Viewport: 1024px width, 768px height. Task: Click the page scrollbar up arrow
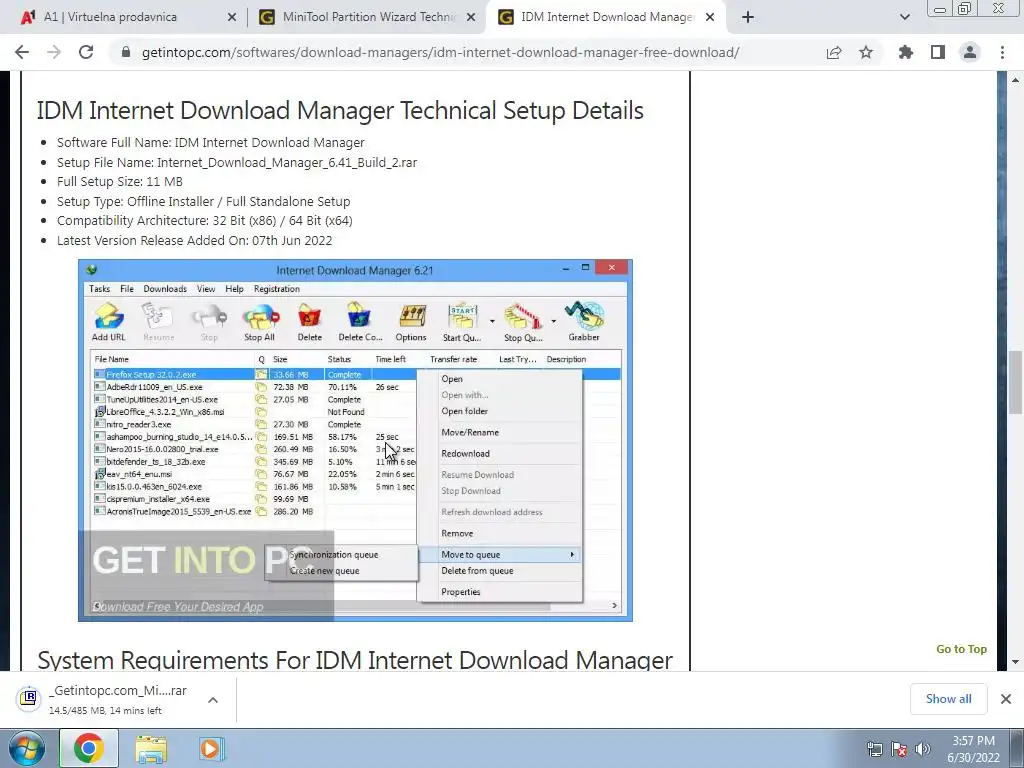1016,80
